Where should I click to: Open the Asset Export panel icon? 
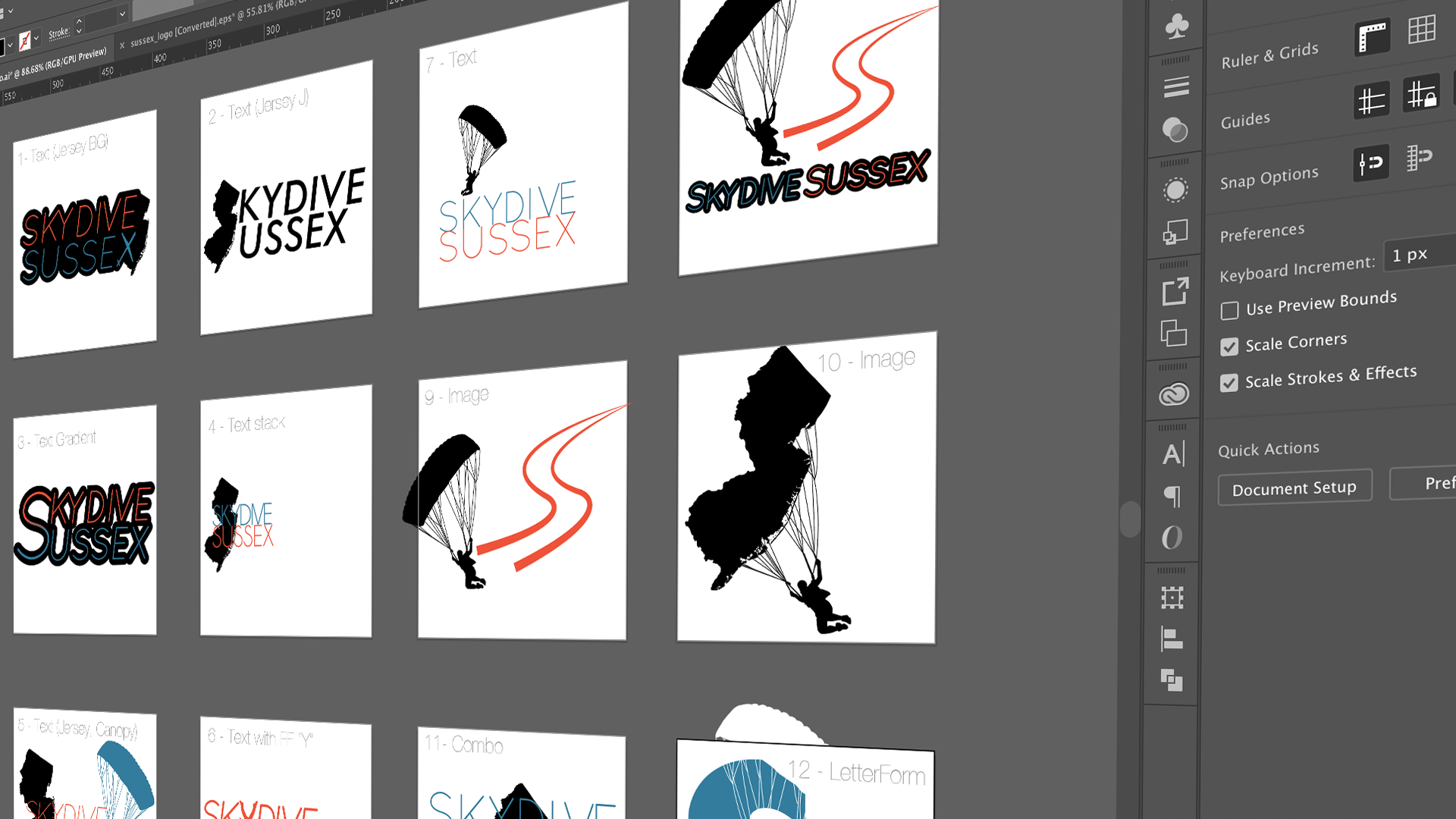(1175, 291)
